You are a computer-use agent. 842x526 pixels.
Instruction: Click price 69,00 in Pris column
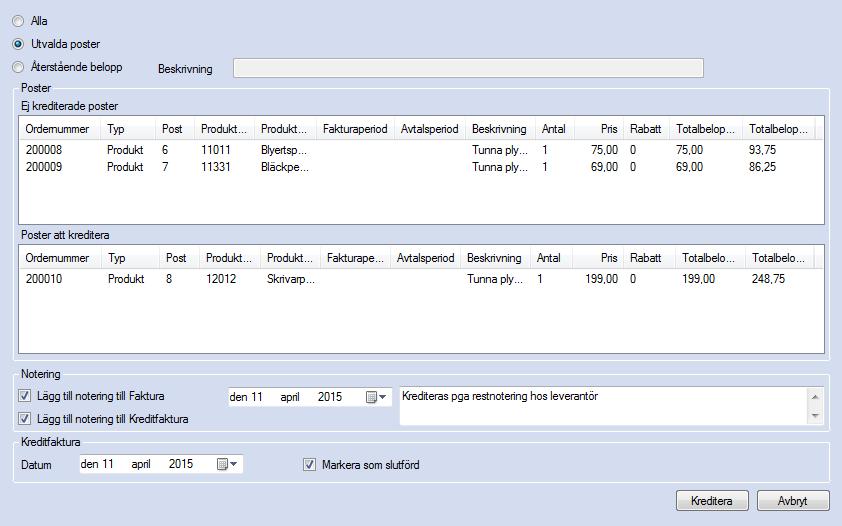605,167
